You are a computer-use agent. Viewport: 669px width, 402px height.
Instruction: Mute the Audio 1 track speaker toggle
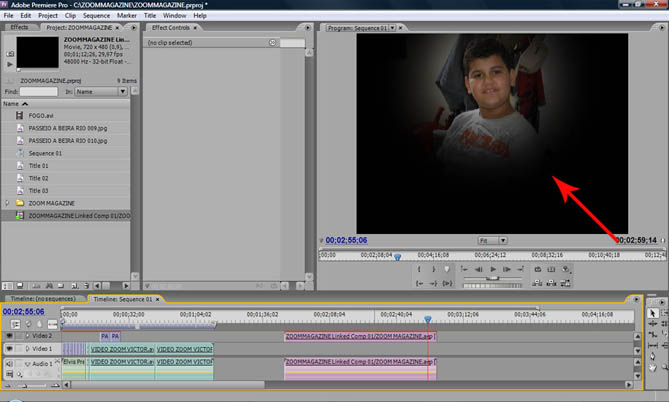[x=10, y=363]
